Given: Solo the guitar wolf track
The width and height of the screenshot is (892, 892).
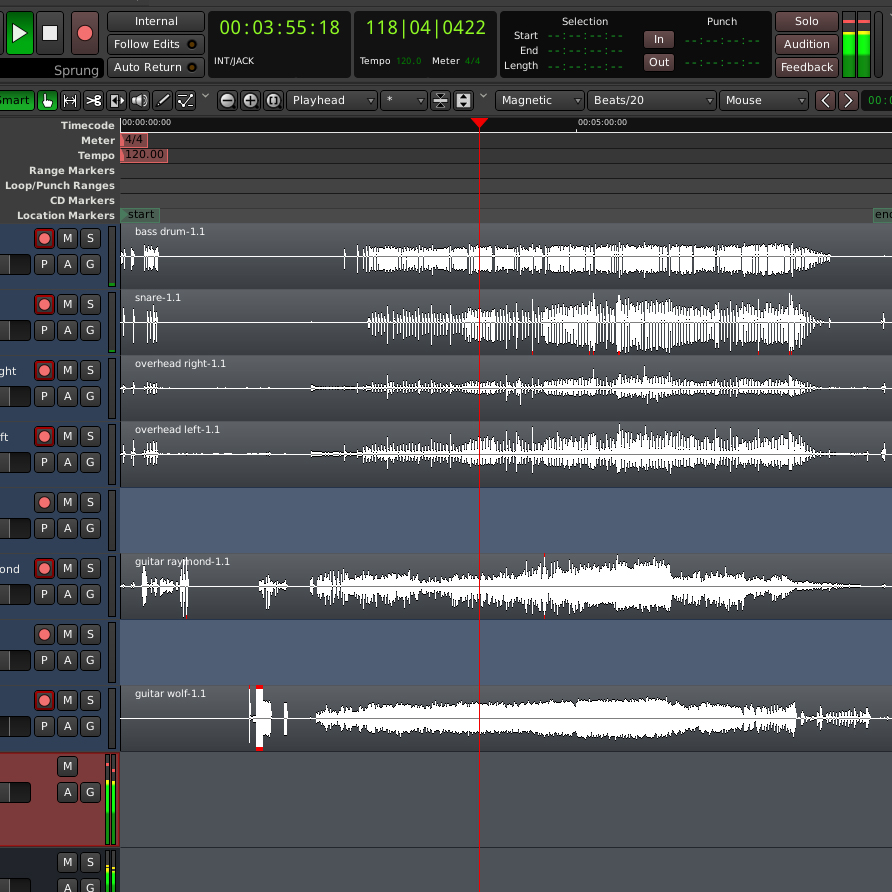Looking at the screenshot, I should [x=90, y=700].
